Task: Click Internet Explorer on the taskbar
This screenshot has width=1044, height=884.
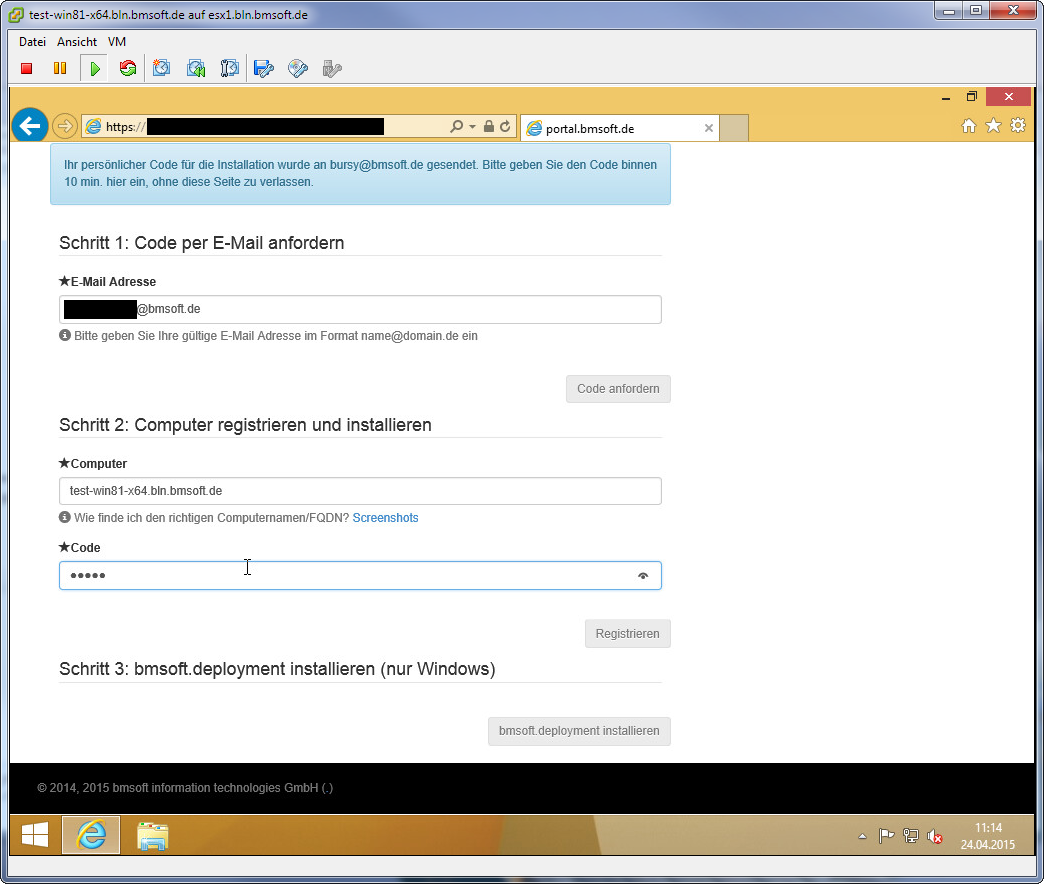Action: point(91,835)
